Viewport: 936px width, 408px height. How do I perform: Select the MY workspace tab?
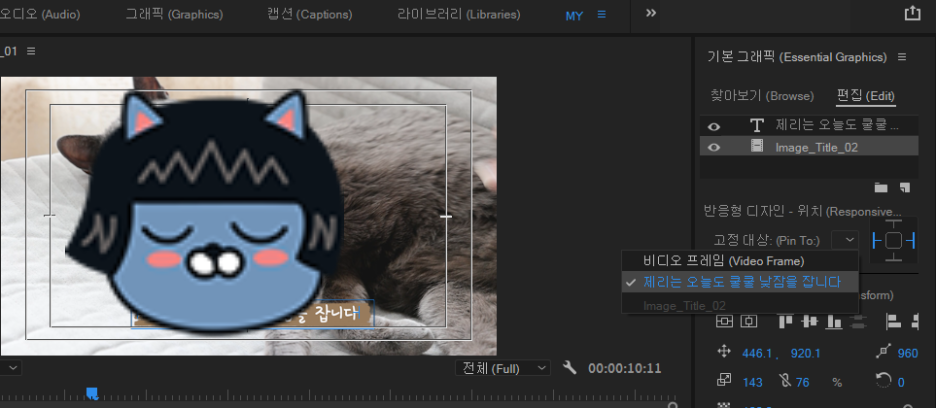574,16
